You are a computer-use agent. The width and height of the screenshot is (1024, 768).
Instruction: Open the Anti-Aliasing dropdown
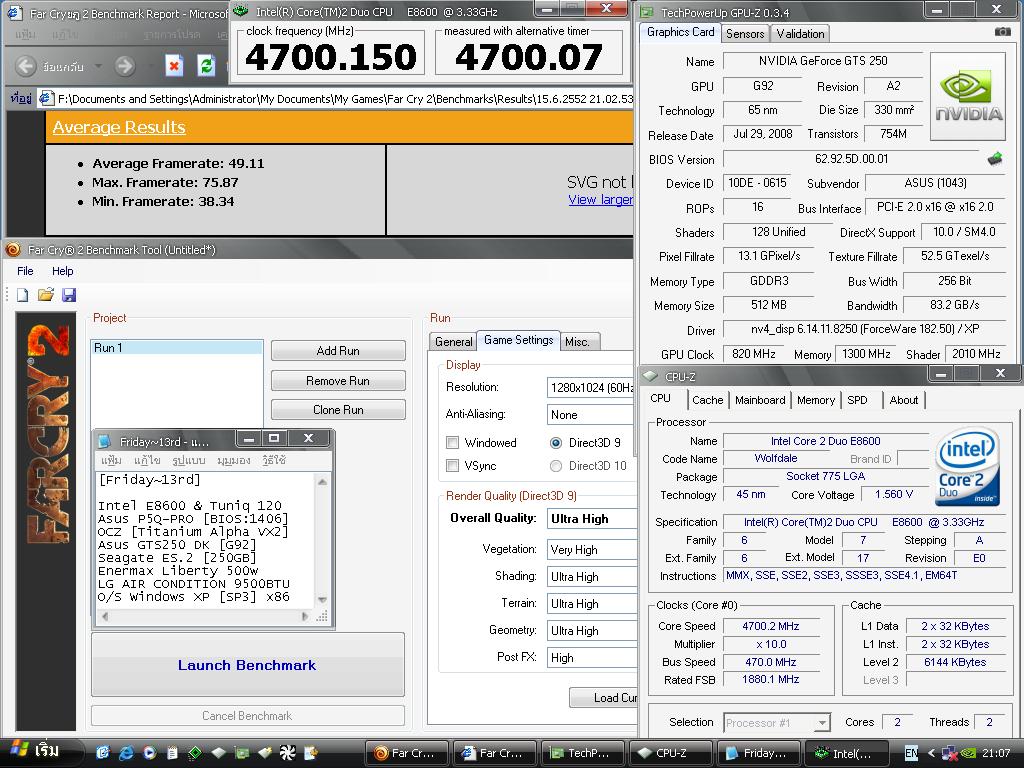click(590, 415)
